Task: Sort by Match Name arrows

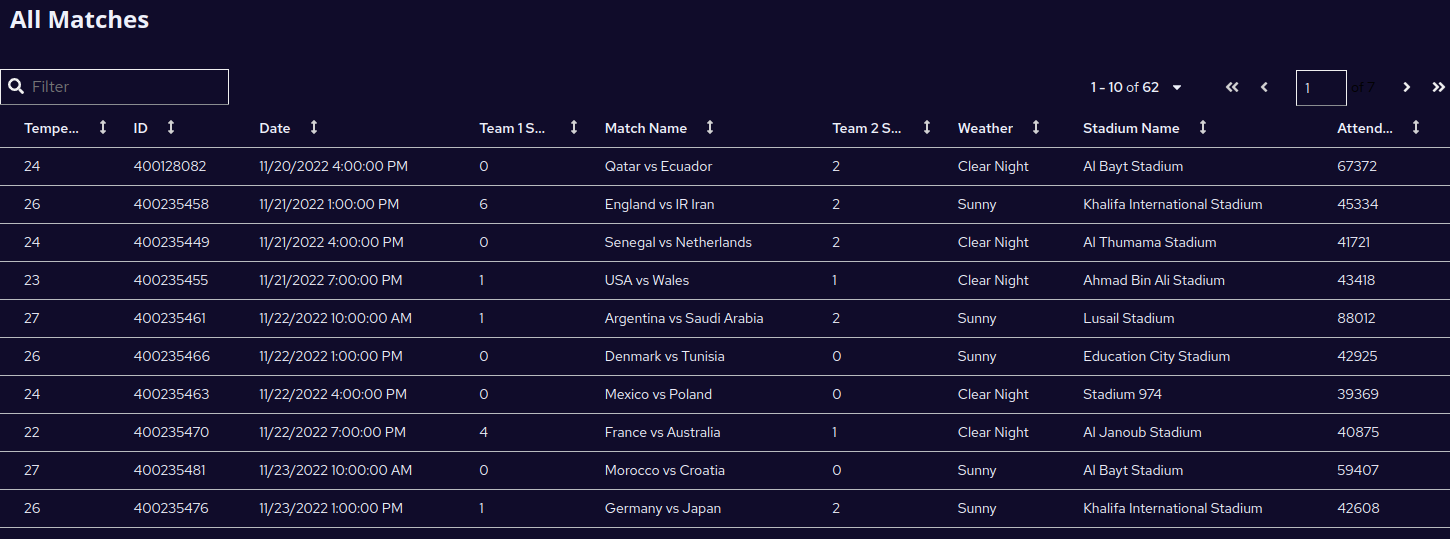Action: [x=710, y=127]
